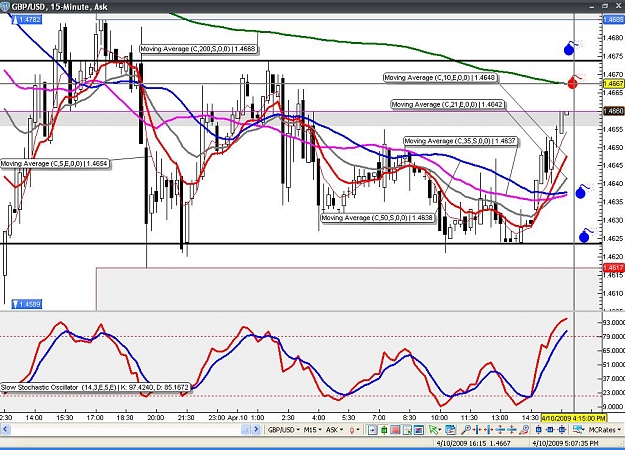Click the first vertical zoom icon
625x450 pixels.
pyautogui.click(x=500, y=430)
